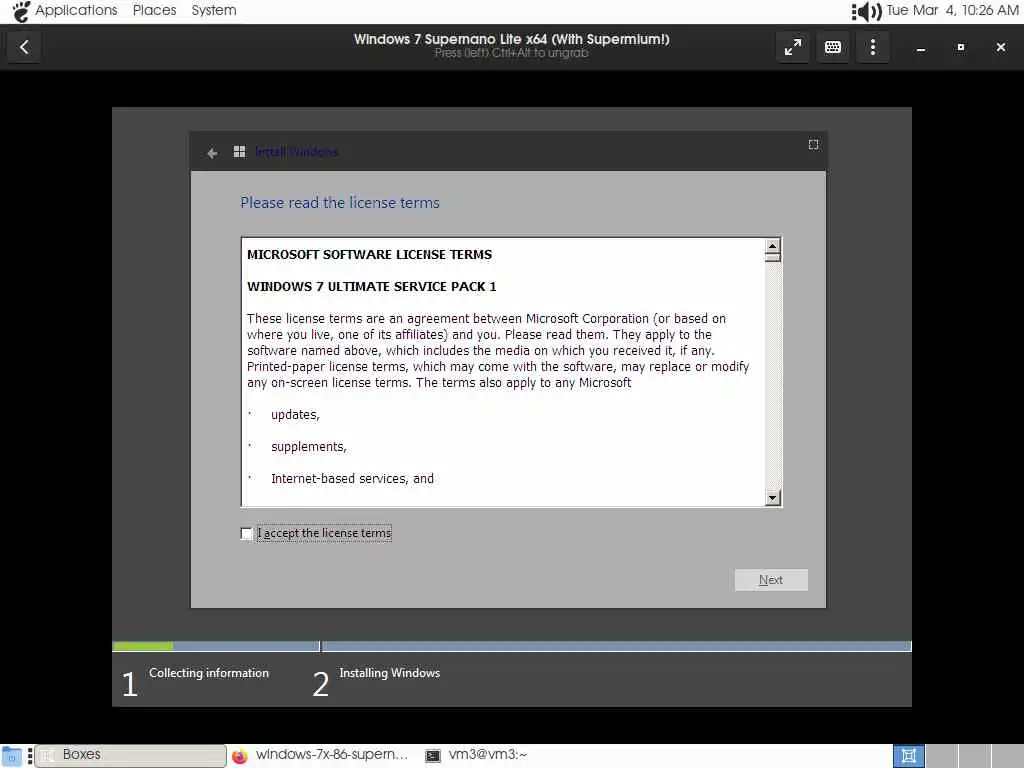Click the Firefox icon in taskbar
This screenshot has height=768, width=1024.
point(240,756)
